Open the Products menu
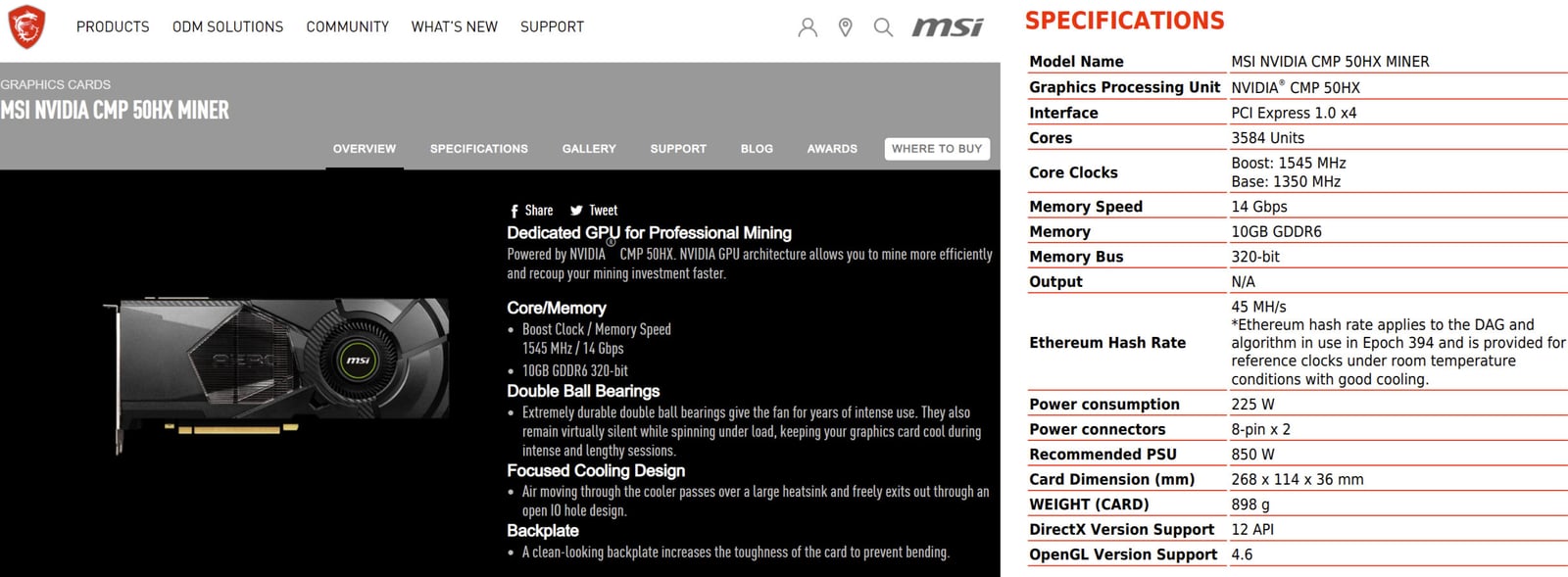 113,27
